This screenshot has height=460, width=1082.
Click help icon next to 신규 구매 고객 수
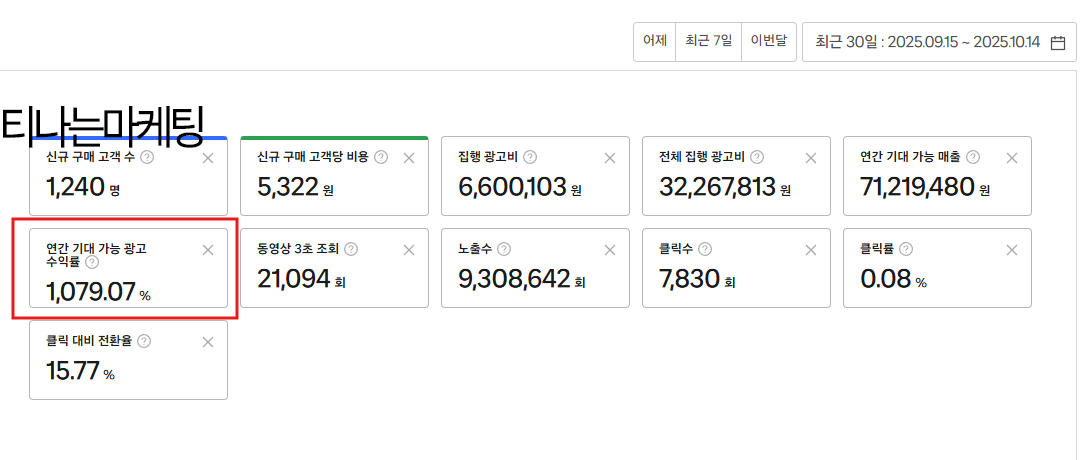[x=147, y=157]
